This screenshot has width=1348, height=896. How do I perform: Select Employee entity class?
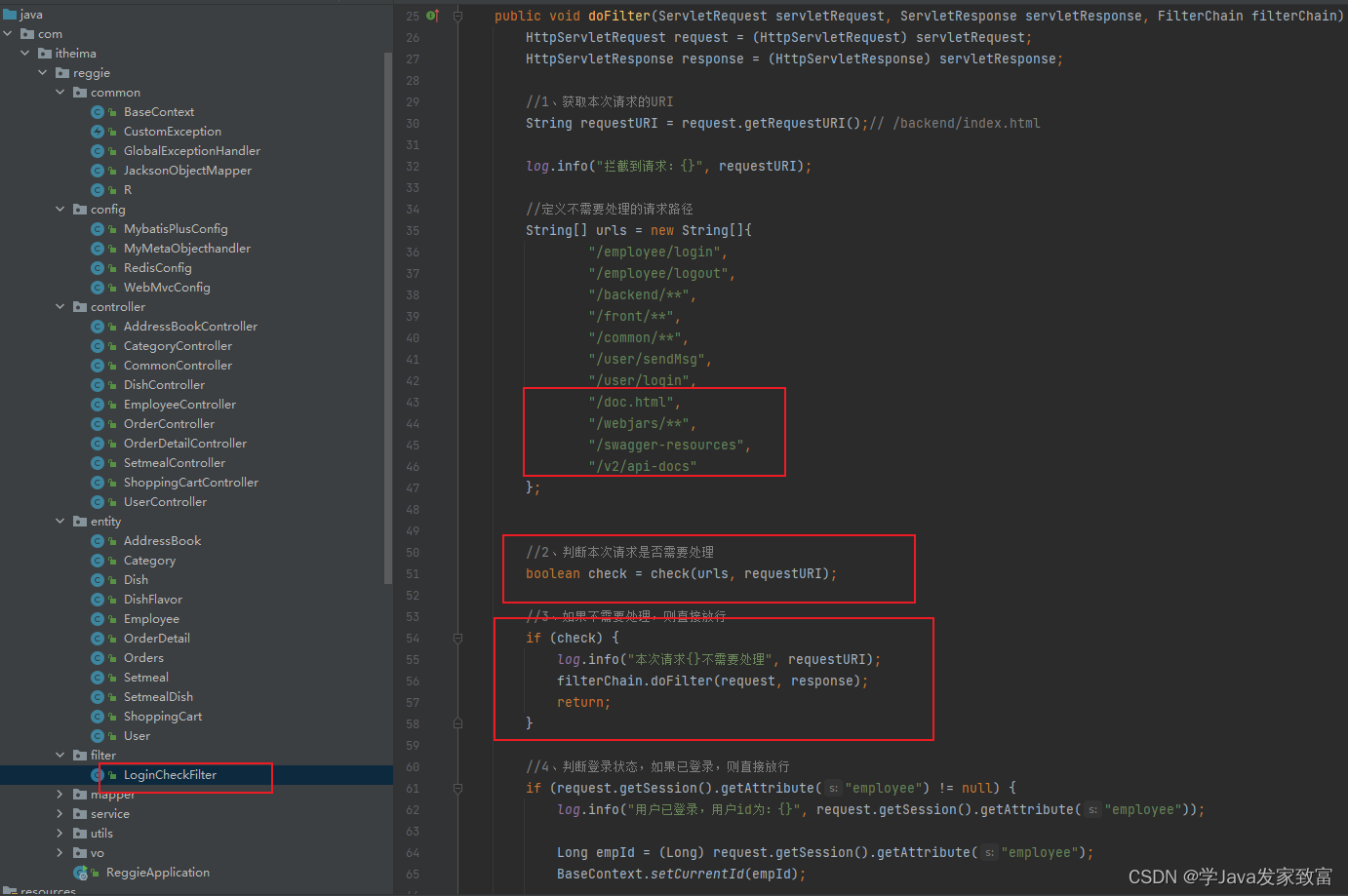point(151,619)
